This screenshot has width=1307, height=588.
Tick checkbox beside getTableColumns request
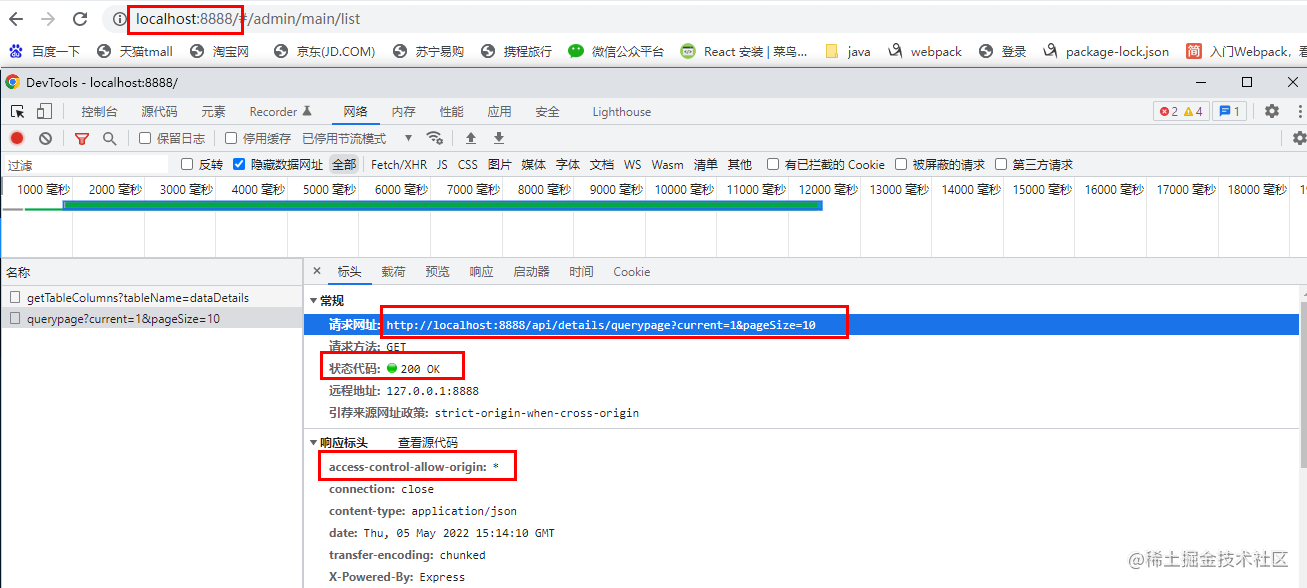(15, 297)
